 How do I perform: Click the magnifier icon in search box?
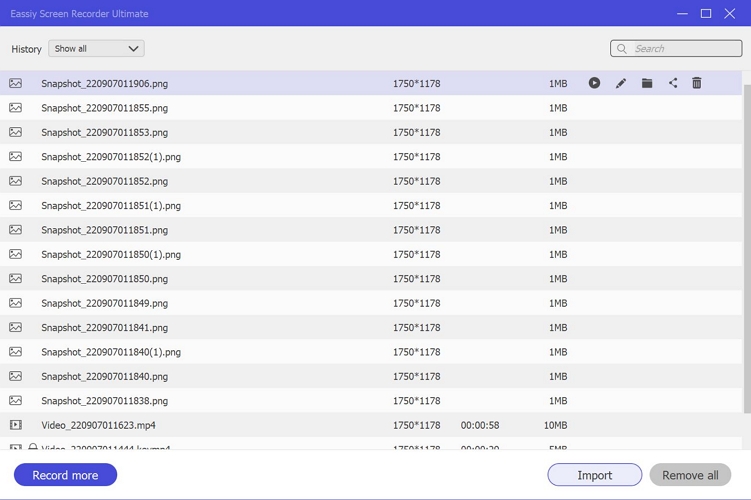[x=622, y=48]
